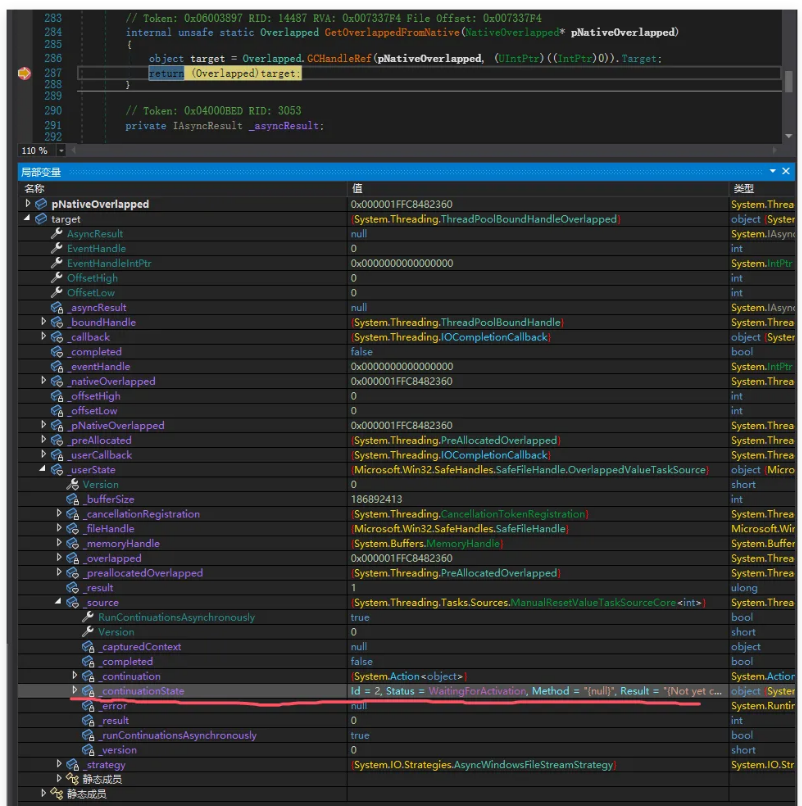Screen dimensions: 802x806
Task: Click the _asyncResult private field icon
Action: 57,307
